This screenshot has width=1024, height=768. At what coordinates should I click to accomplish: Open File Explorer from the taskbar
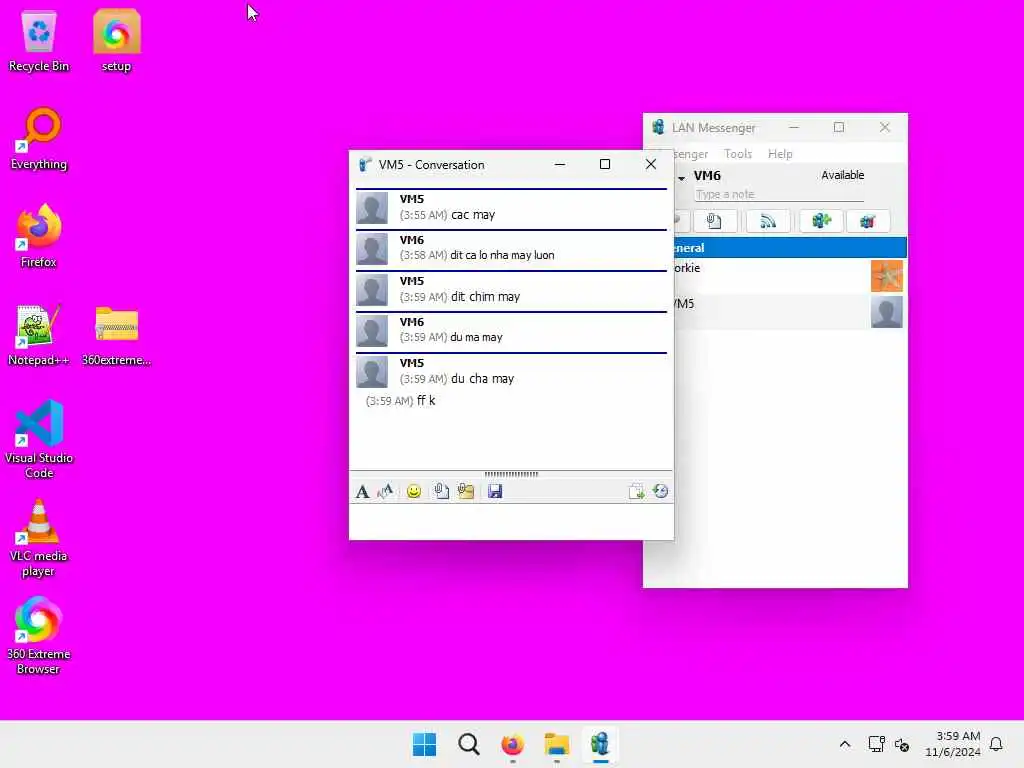(556, 744)
